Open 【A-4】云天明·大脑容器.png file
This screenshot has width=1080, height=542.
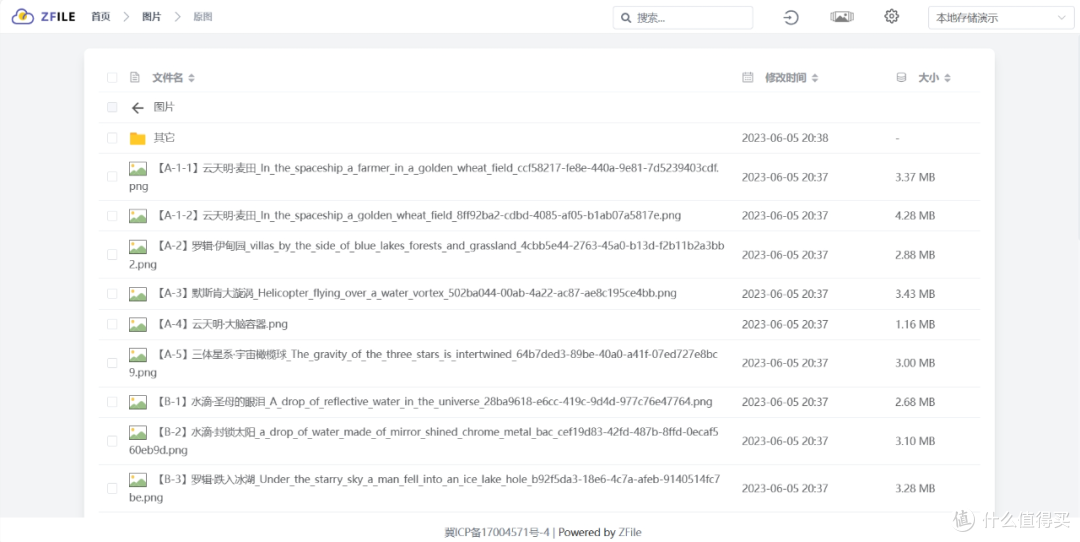click(x=219, y=324)
